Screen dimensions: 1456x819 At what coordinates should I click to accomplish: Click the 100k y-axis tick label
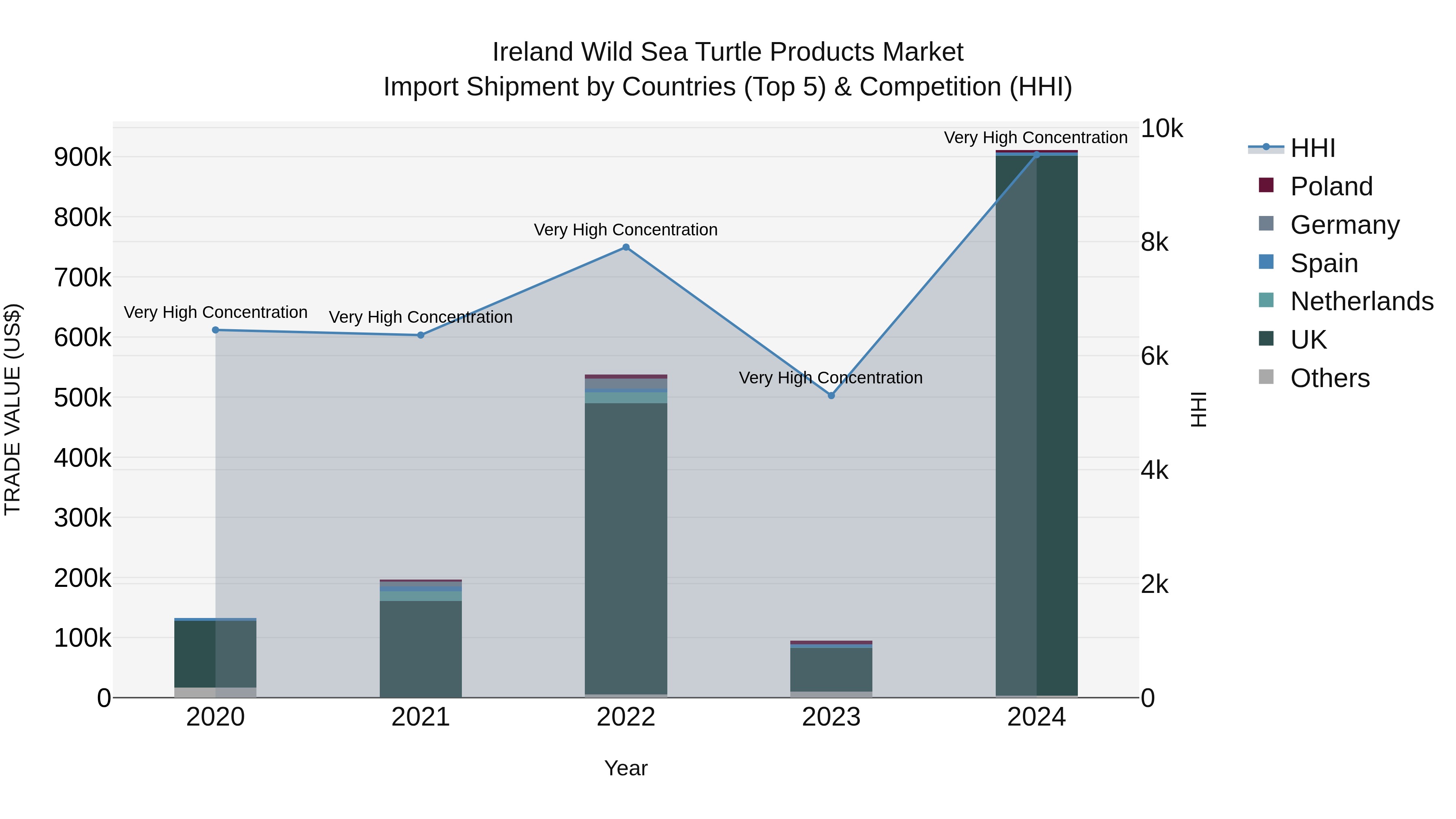[x=83, y=638]
